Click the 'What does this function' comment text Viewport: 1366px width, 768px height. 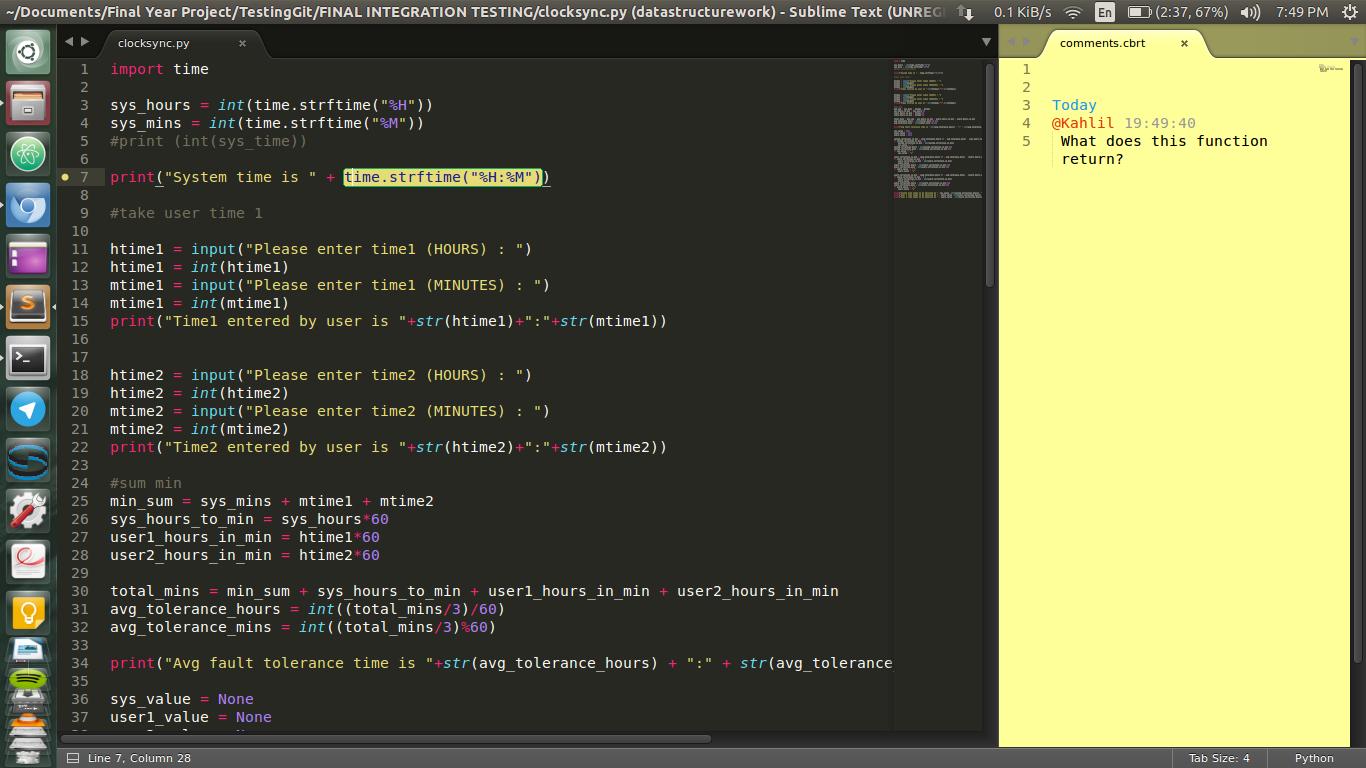coord(1164,141)
